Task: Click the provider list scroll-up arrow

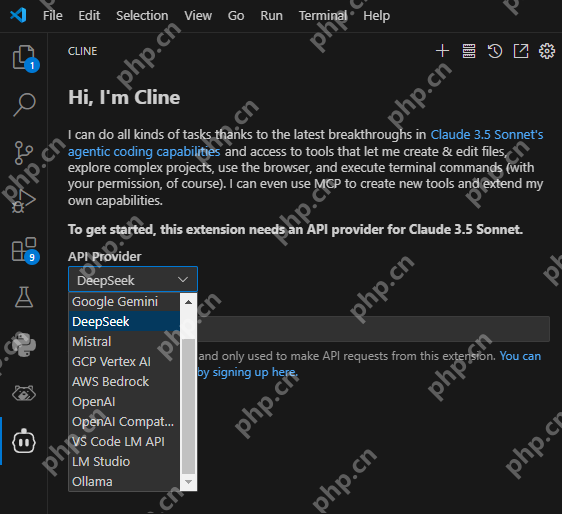Action: pyautogui.click(x=188, y=302)
